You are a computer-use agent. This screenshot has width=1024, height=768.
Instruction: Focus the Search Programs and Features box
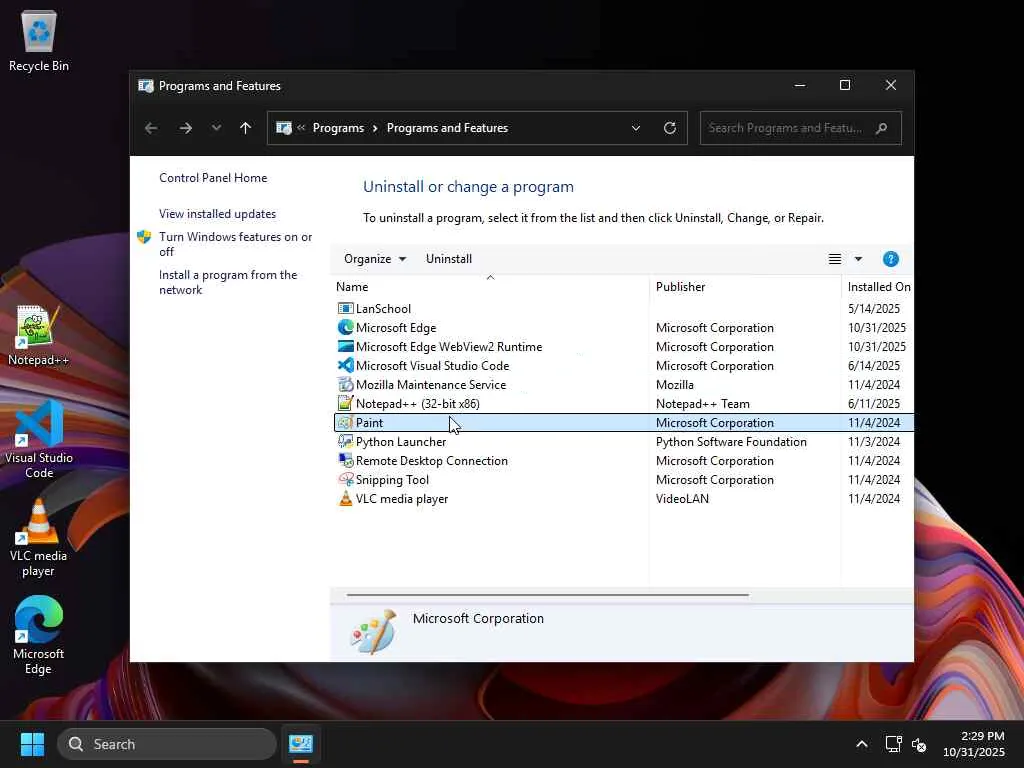coord(801,128)
